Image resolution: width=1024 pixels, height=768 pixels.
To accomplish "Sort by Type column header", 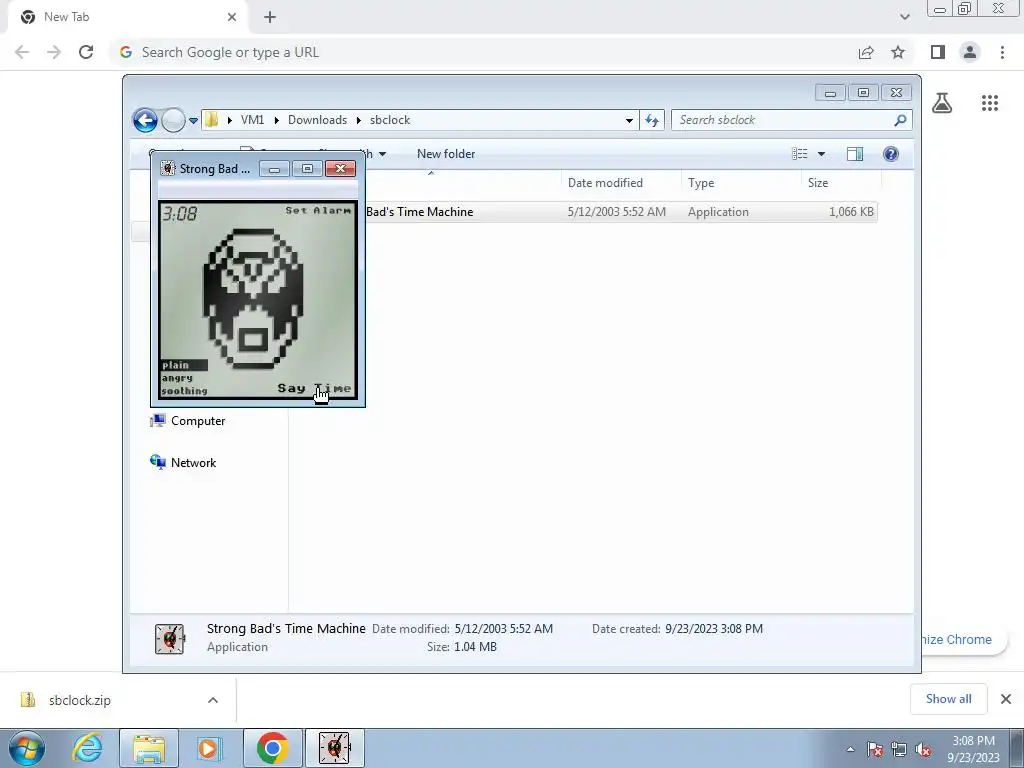I will click(x=701, y=183).
